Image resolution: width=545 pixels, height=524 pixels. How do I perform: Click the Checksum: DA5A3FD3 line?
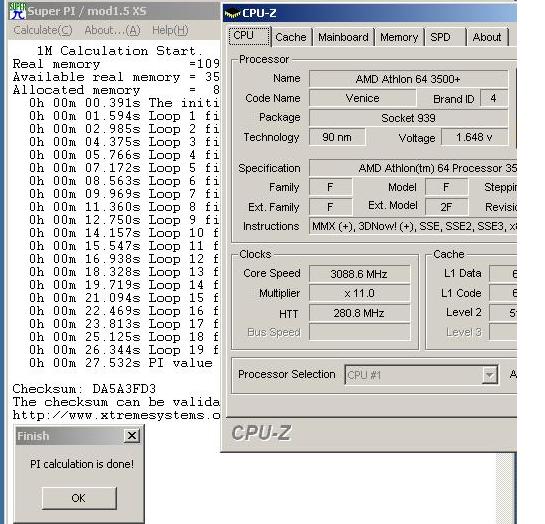[x=84, y=389]
